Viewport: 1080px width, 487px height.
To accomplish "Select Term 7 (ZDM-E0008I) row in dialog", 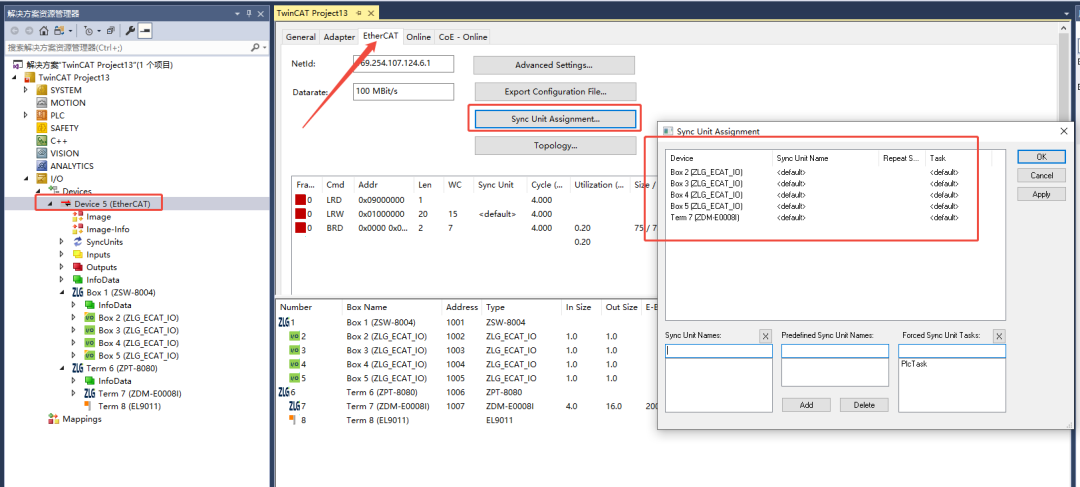I will [x=827, y=218].
